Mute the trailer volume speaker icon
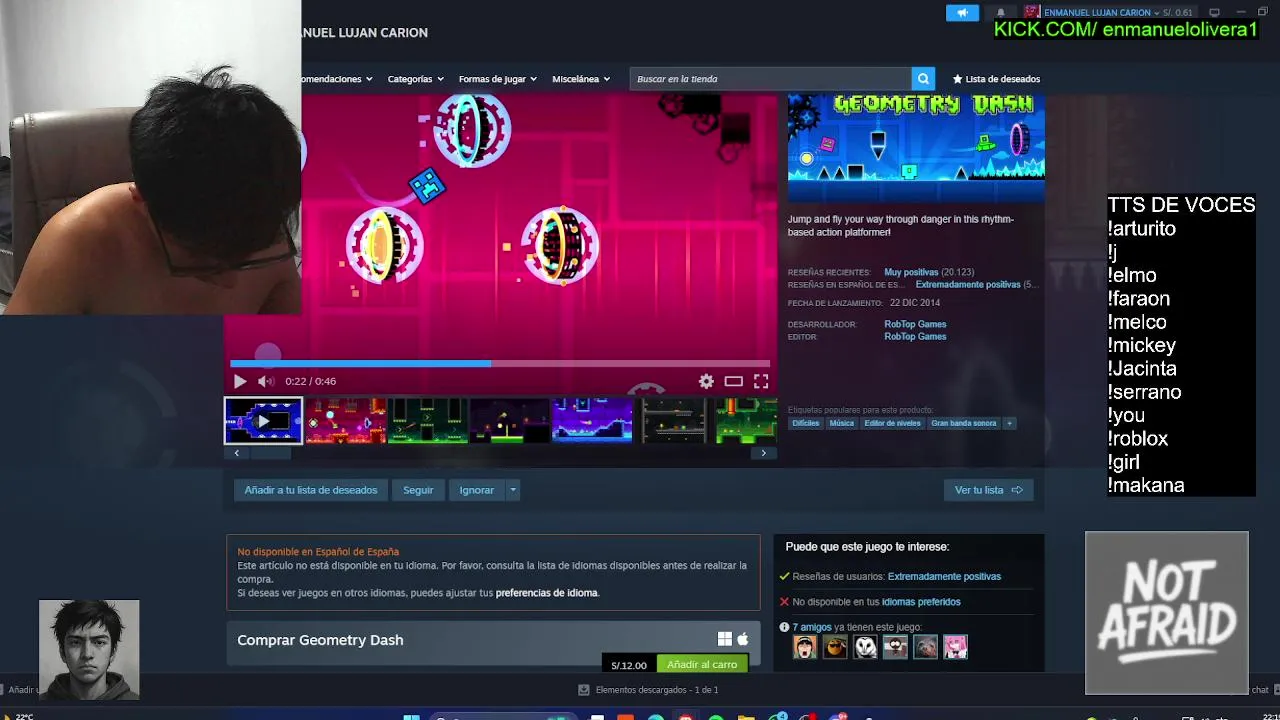The height and width of the screenshot is (720, 1280). pos(265,381)
